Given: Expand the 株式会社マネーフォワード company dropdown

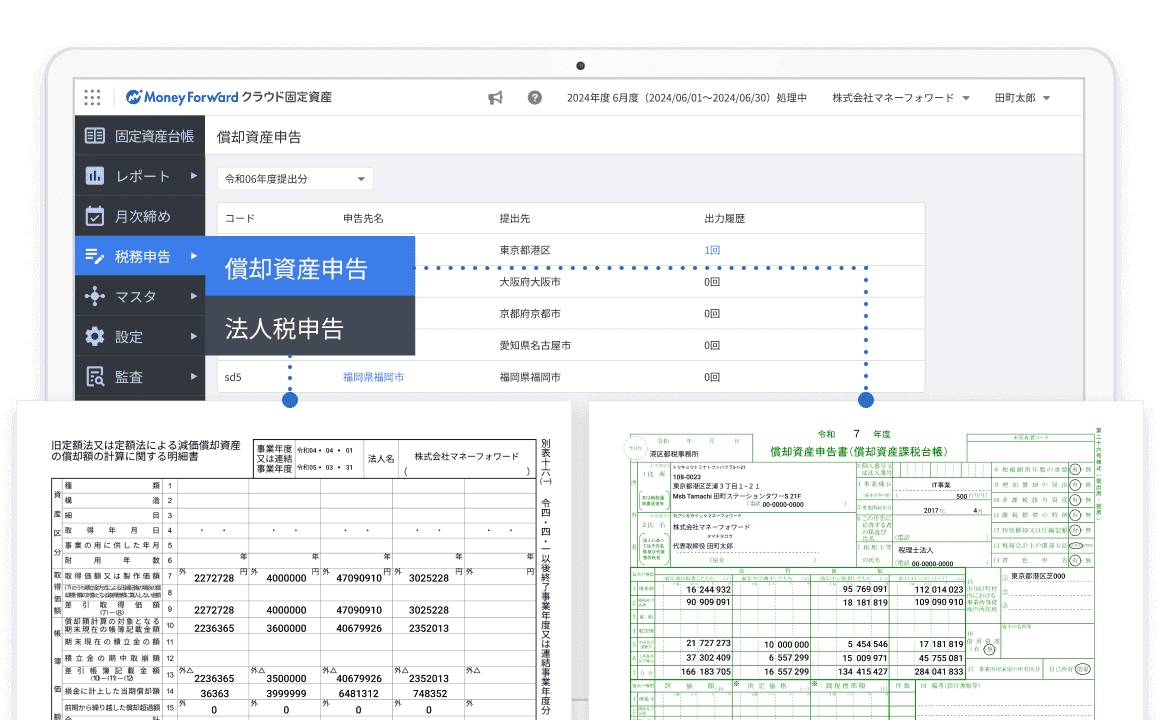Looking at the screenshot, I should [x=900, y=98].
